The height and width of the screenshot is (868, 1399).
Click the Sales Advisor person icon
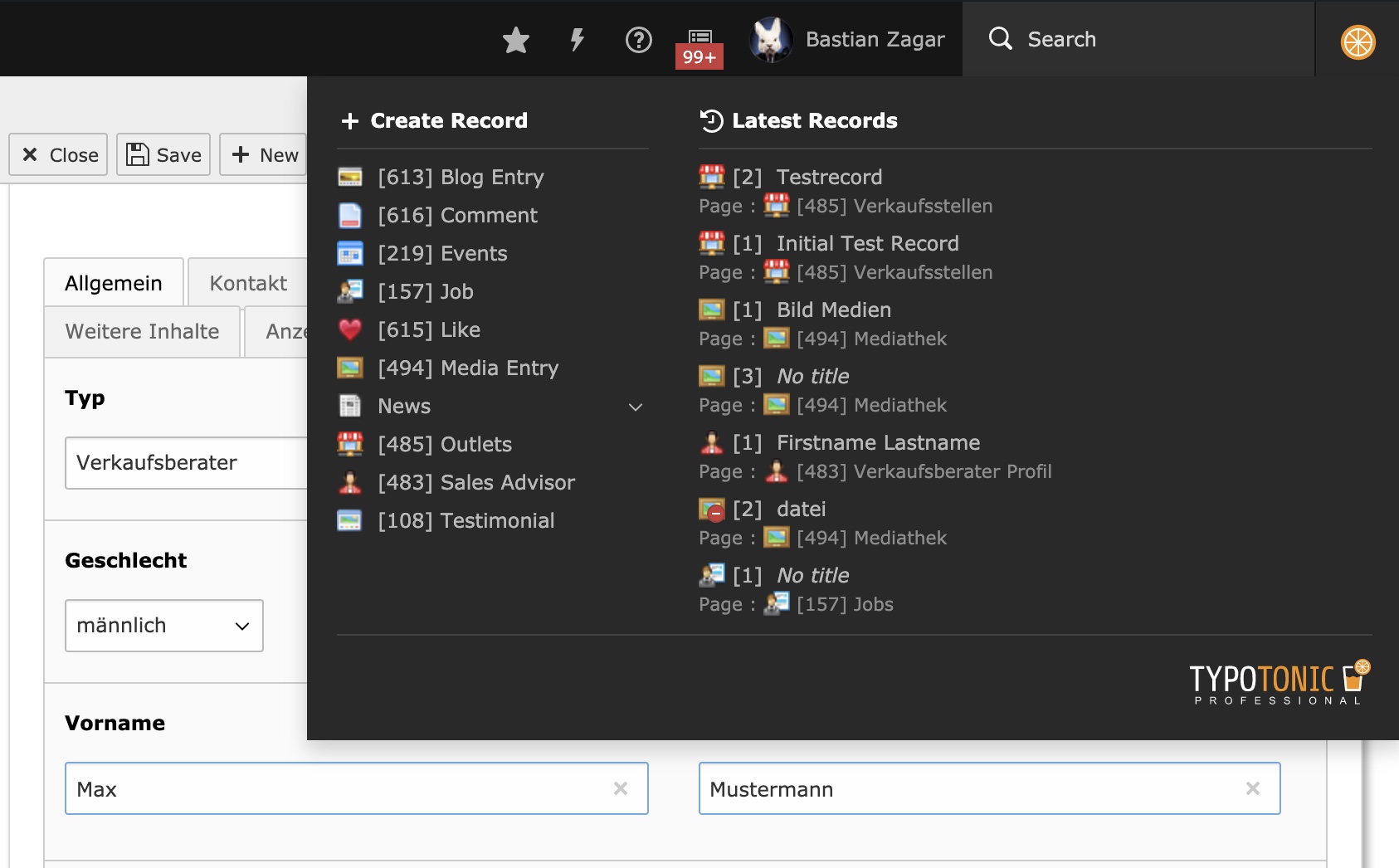point(350,482)
